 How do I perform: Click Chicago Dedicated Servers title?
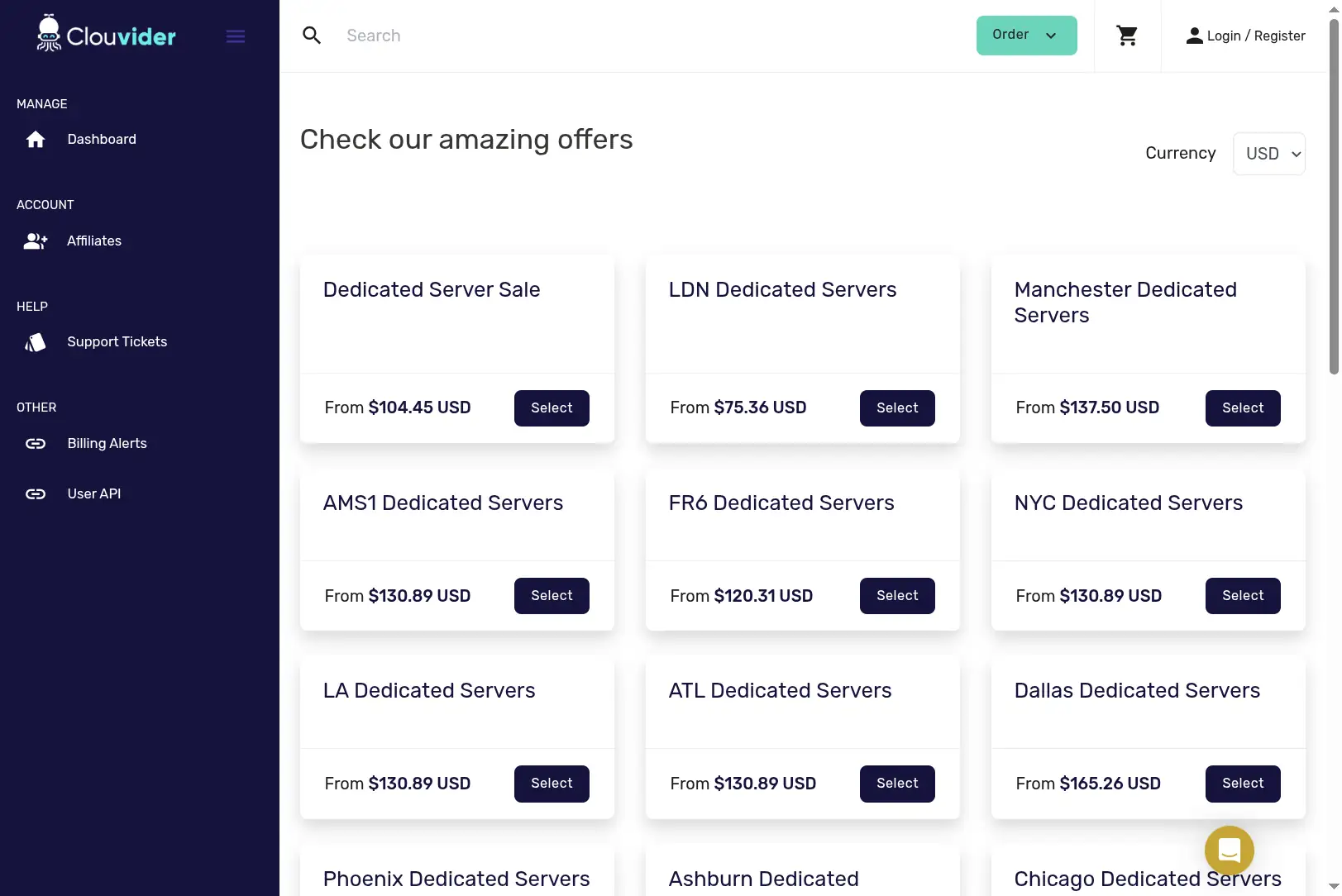(1148, 879)
